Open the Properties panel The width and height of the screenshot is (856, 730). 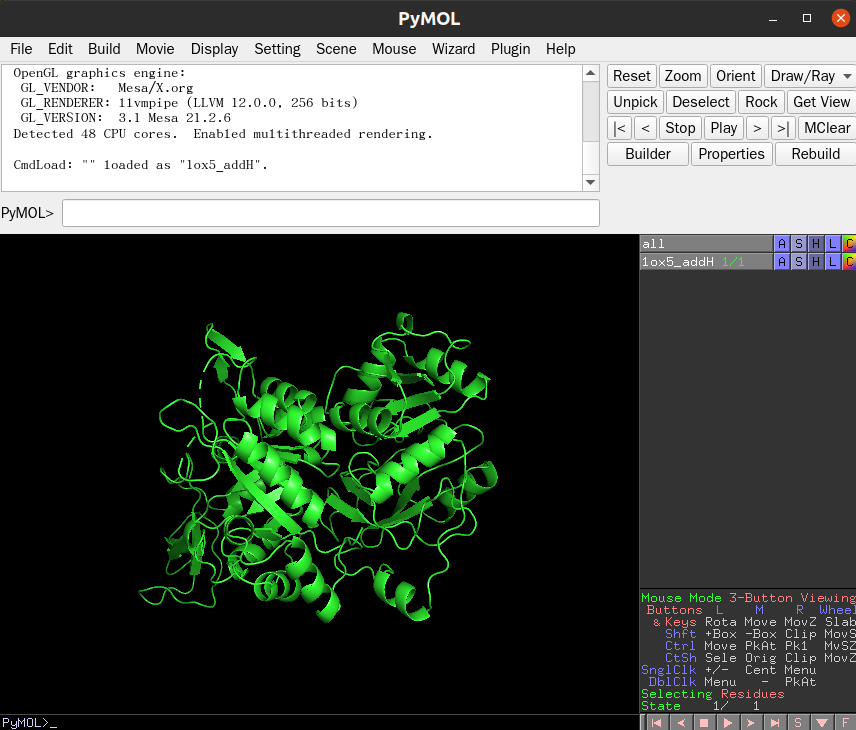(x=732, y=154)
